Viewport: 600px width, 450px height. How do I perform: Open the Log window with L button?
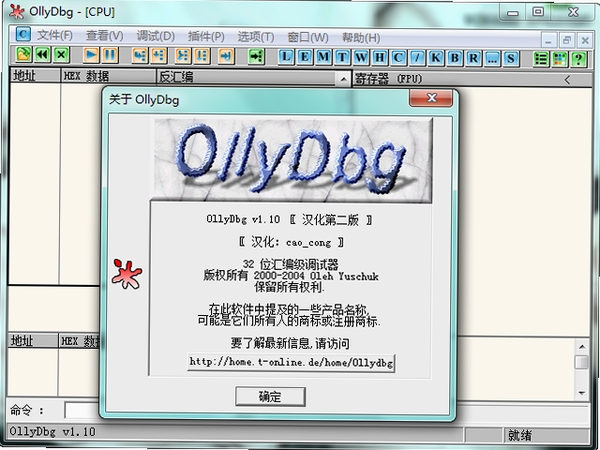click(286, 57)
